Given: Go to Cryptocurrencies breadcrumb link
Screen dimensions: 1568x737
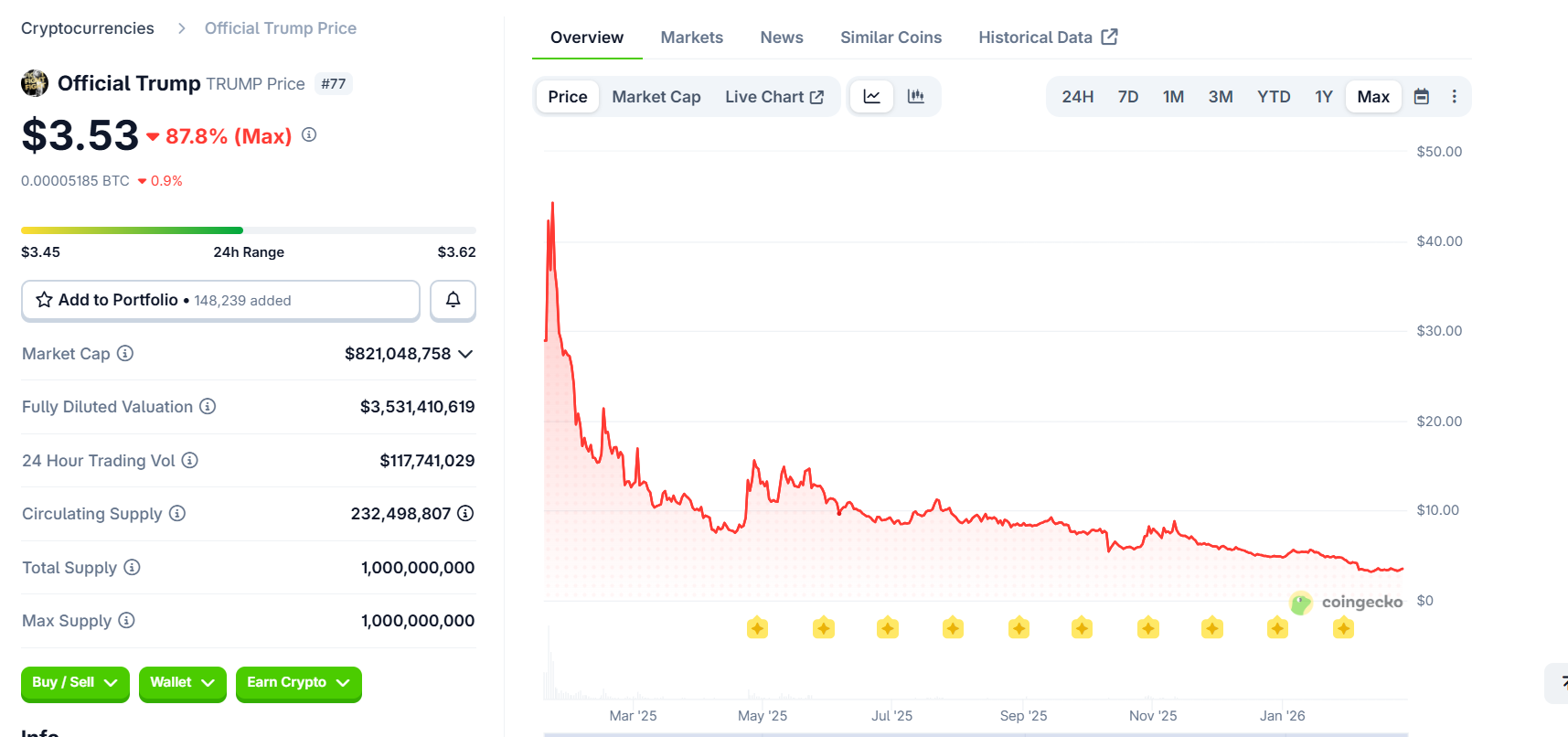Looking at the screenshot, I should click(x=88, y=28).
